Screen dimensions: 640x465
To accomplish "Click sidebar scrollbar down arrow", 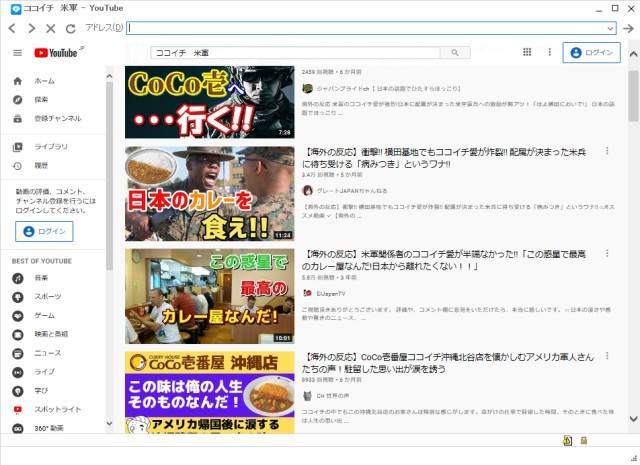I will [x=109, y=423].
